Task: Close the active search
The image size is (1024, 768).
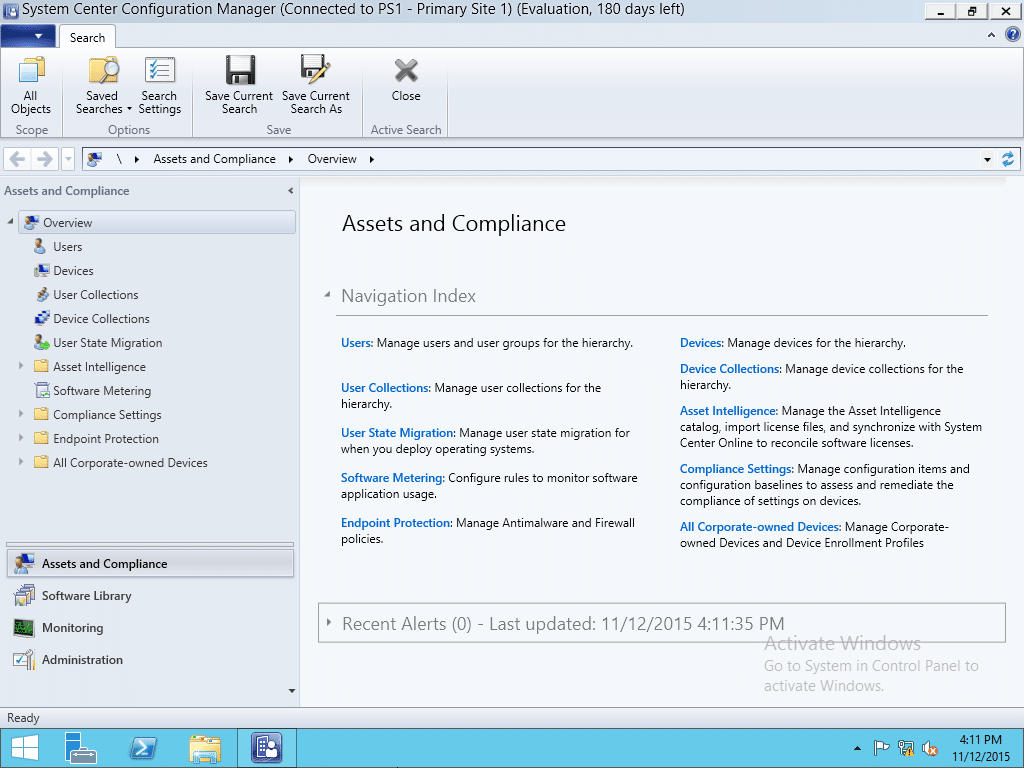Action: point(406,80)
